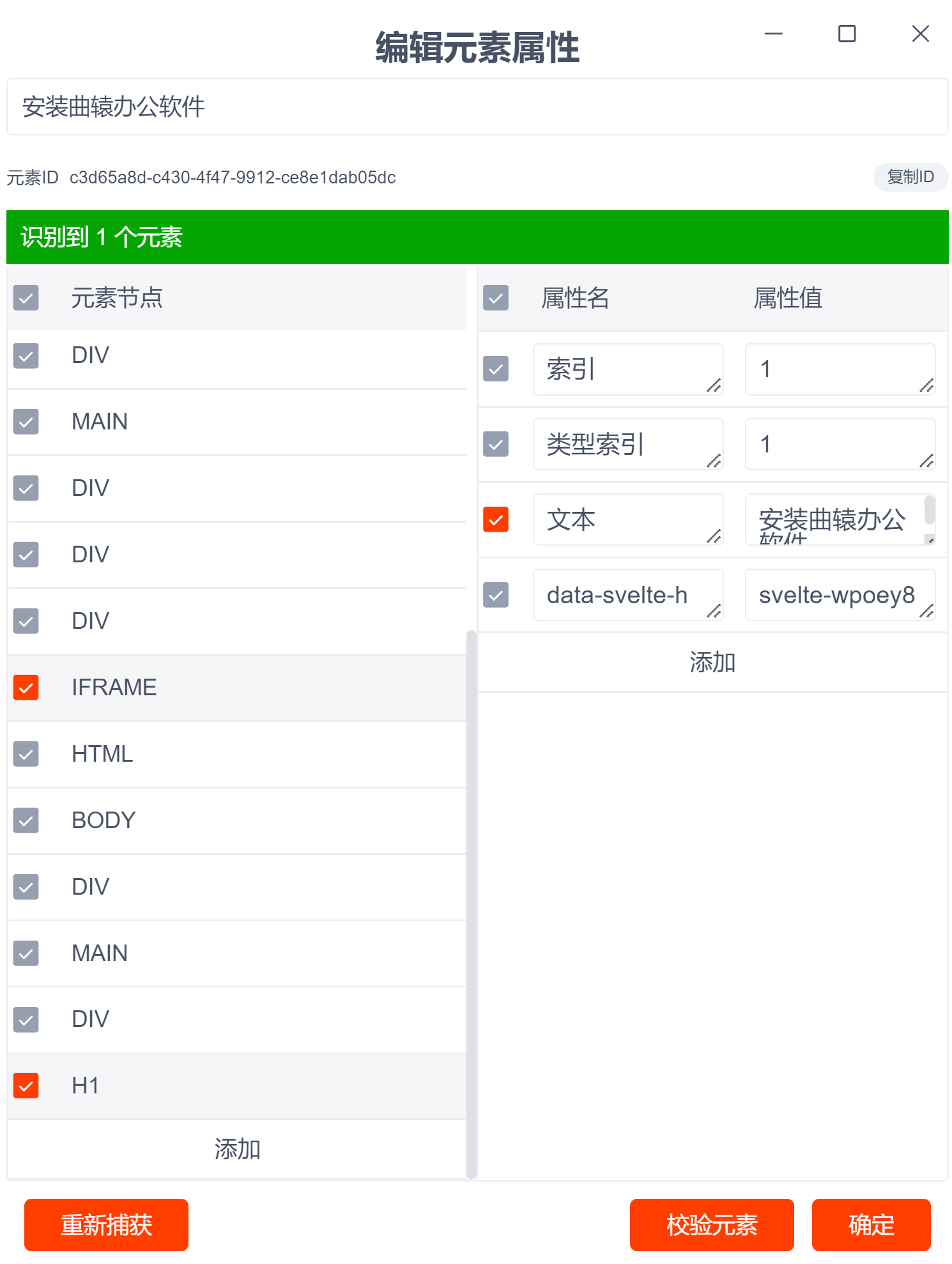
Task: Click the 校验元素 button
Action: 711,1225
